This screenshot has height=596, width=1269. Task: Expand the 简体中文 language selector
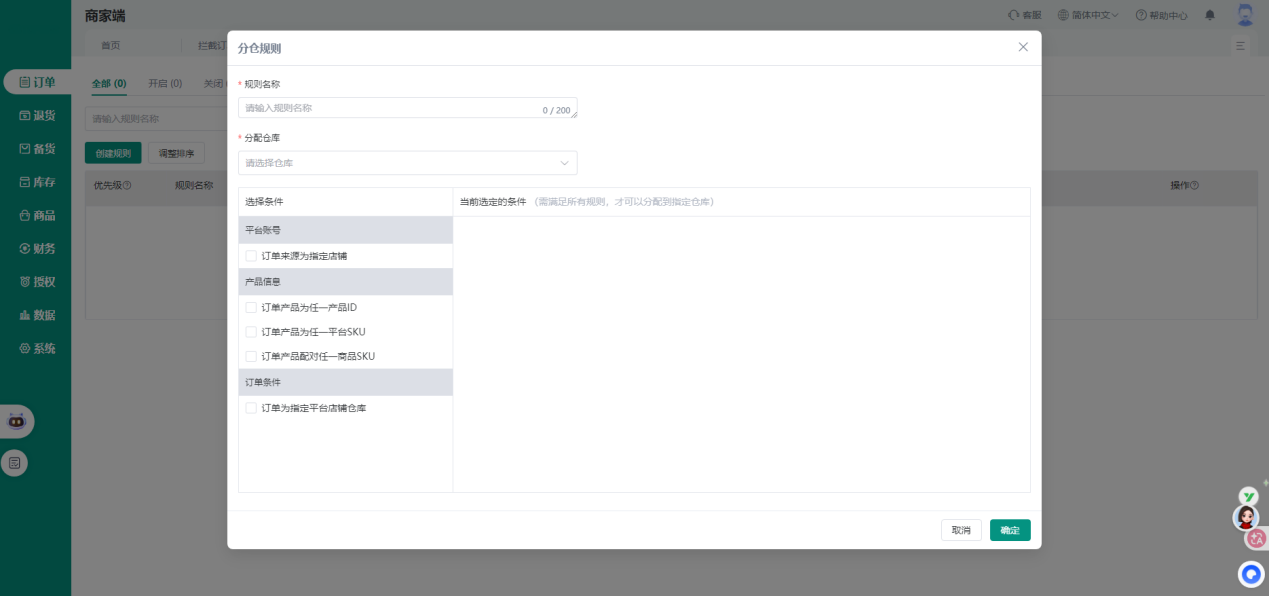tap(1088, 15)
